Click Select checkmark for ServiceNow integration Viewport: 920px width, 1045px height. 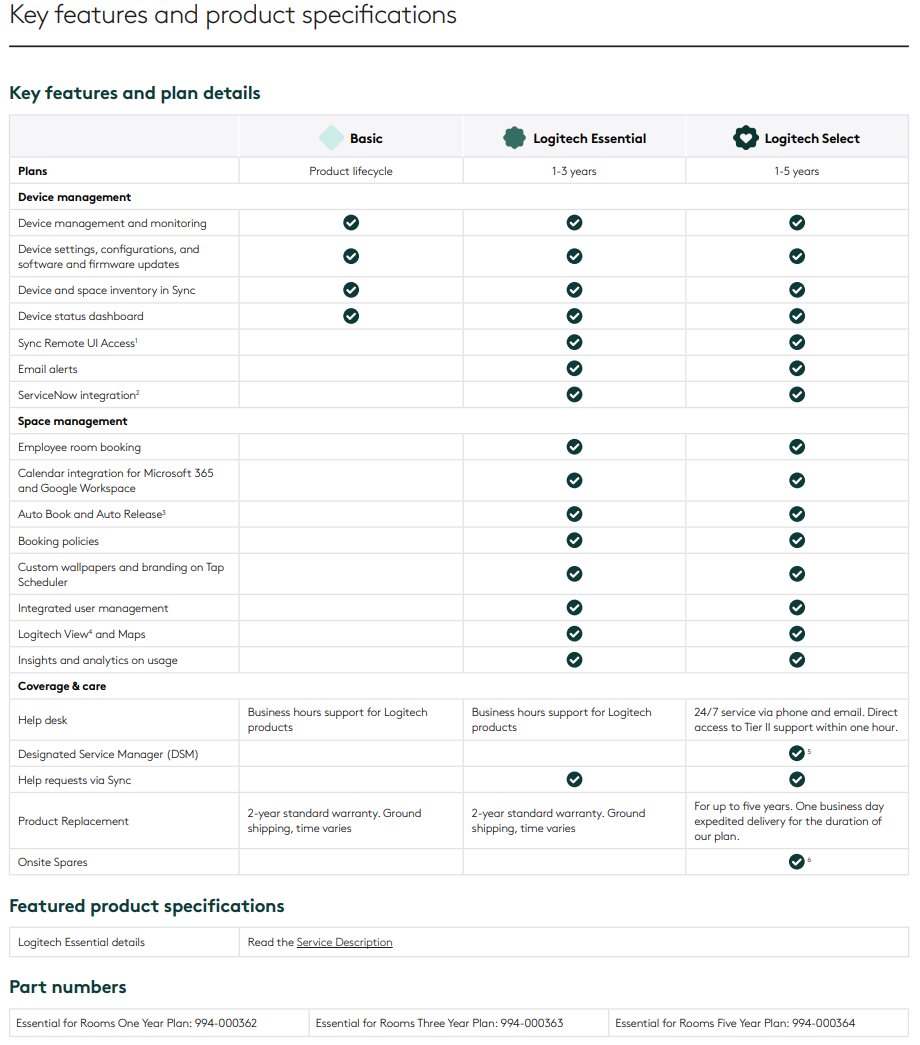[797, 394]
